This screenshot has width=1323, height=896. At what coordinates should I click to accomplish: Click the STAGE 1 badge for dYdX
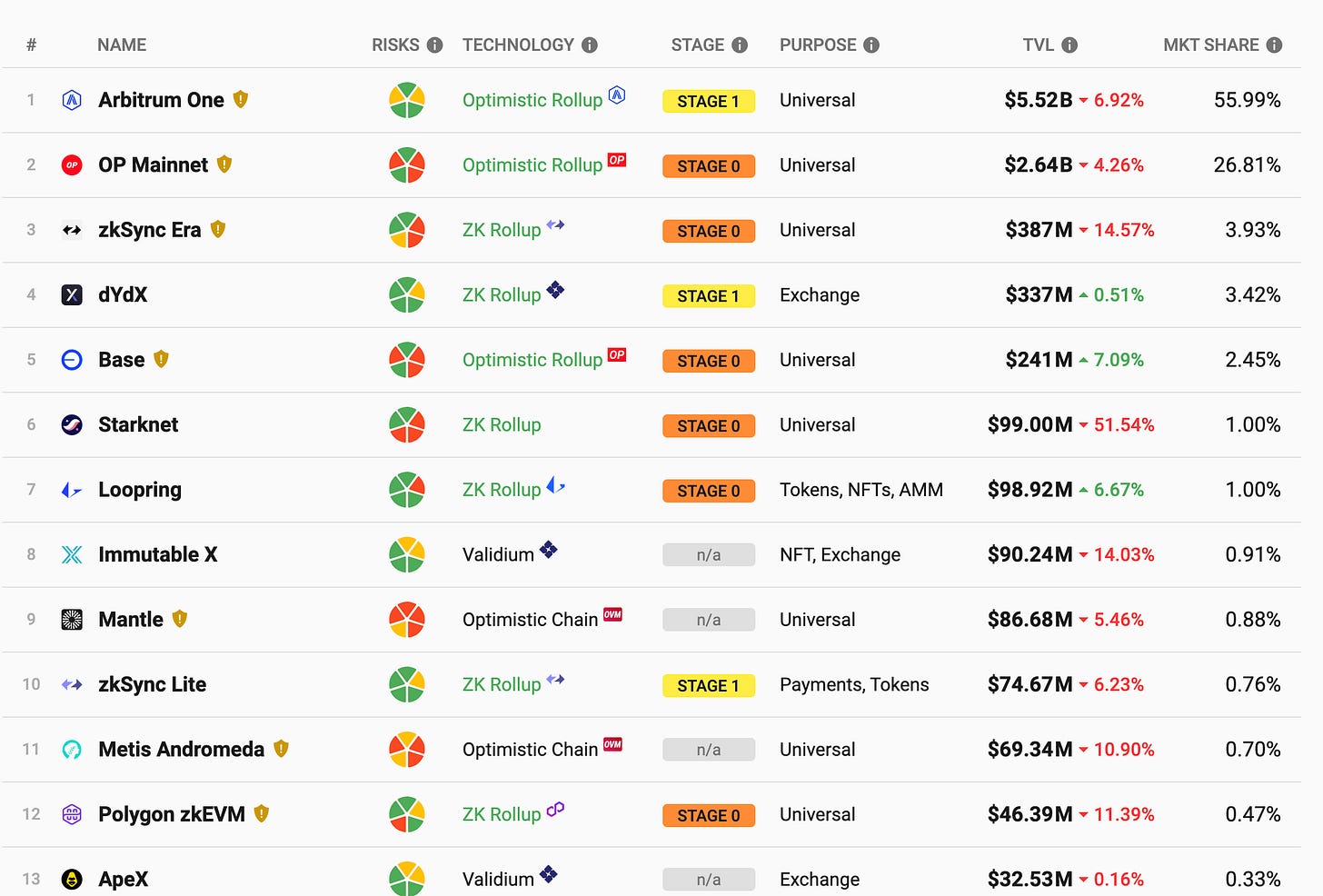click(709, 296)
